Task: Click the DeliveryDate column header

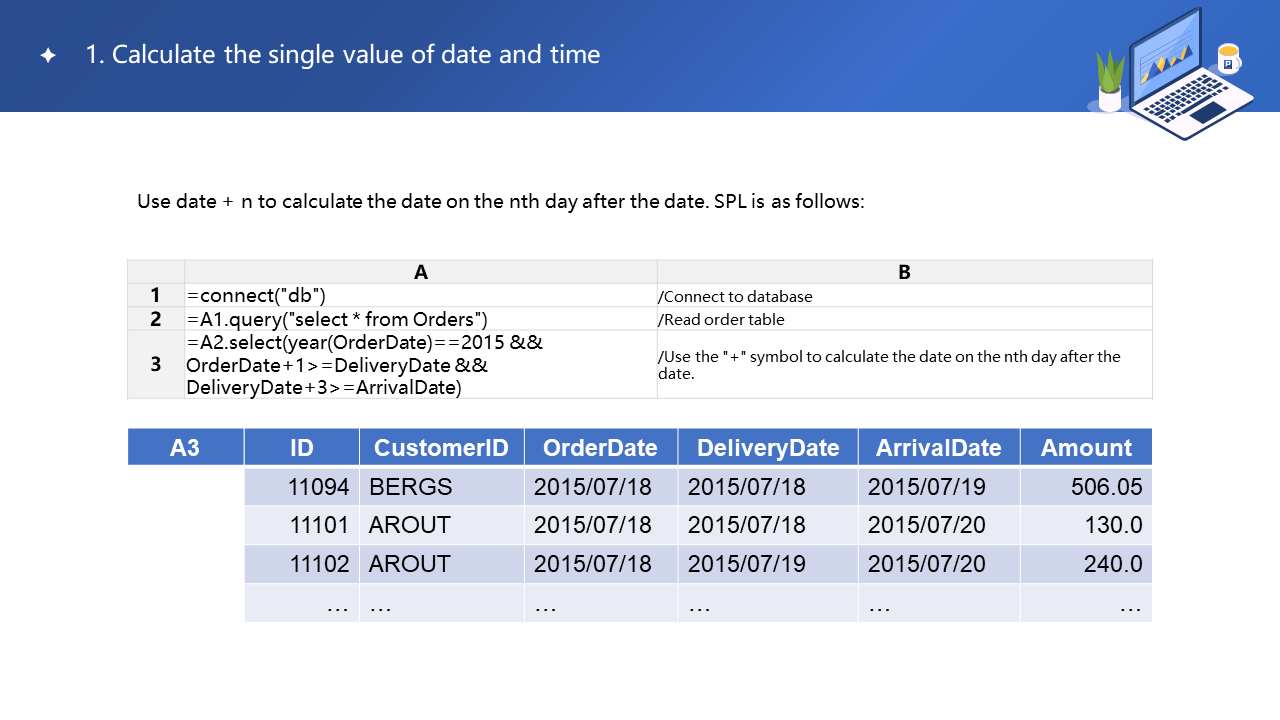Action: coord(767,448)
